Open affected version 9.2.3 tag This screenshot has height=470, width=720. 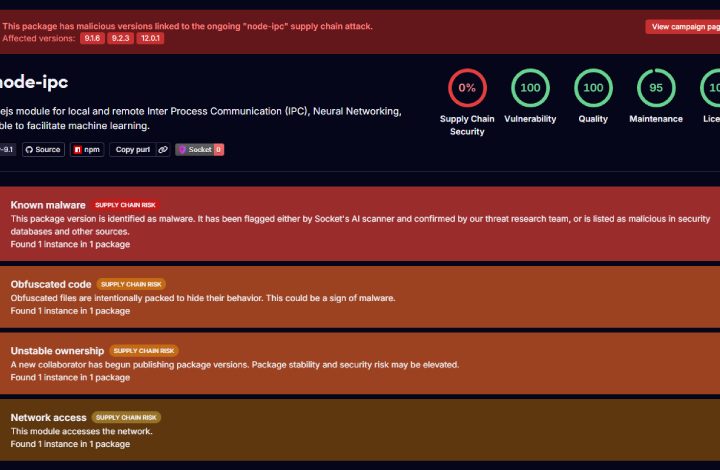[x=120, y=38]
